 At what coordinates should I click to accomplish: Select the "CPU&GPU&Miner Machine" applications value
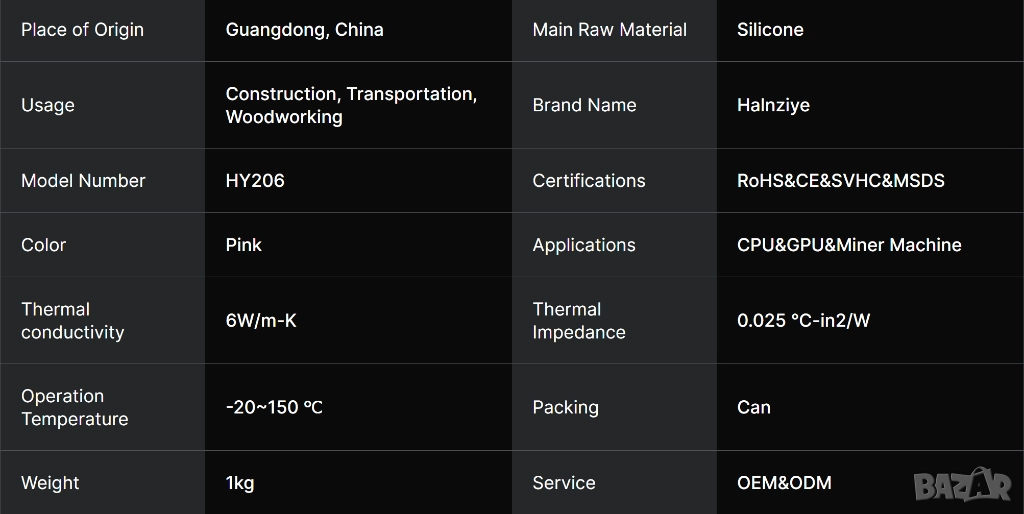pos(849,245)
